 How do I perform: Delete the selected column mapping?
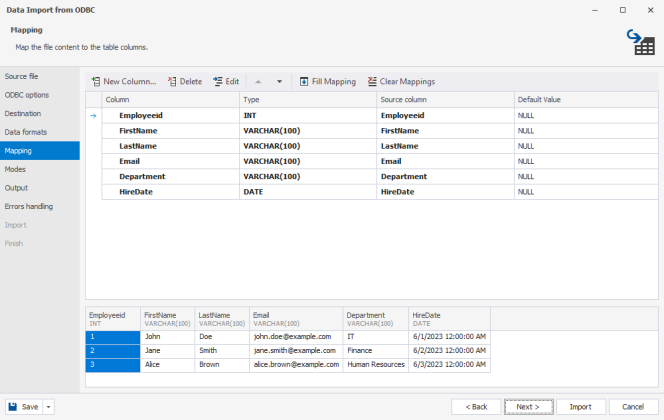tap(184, 81)
